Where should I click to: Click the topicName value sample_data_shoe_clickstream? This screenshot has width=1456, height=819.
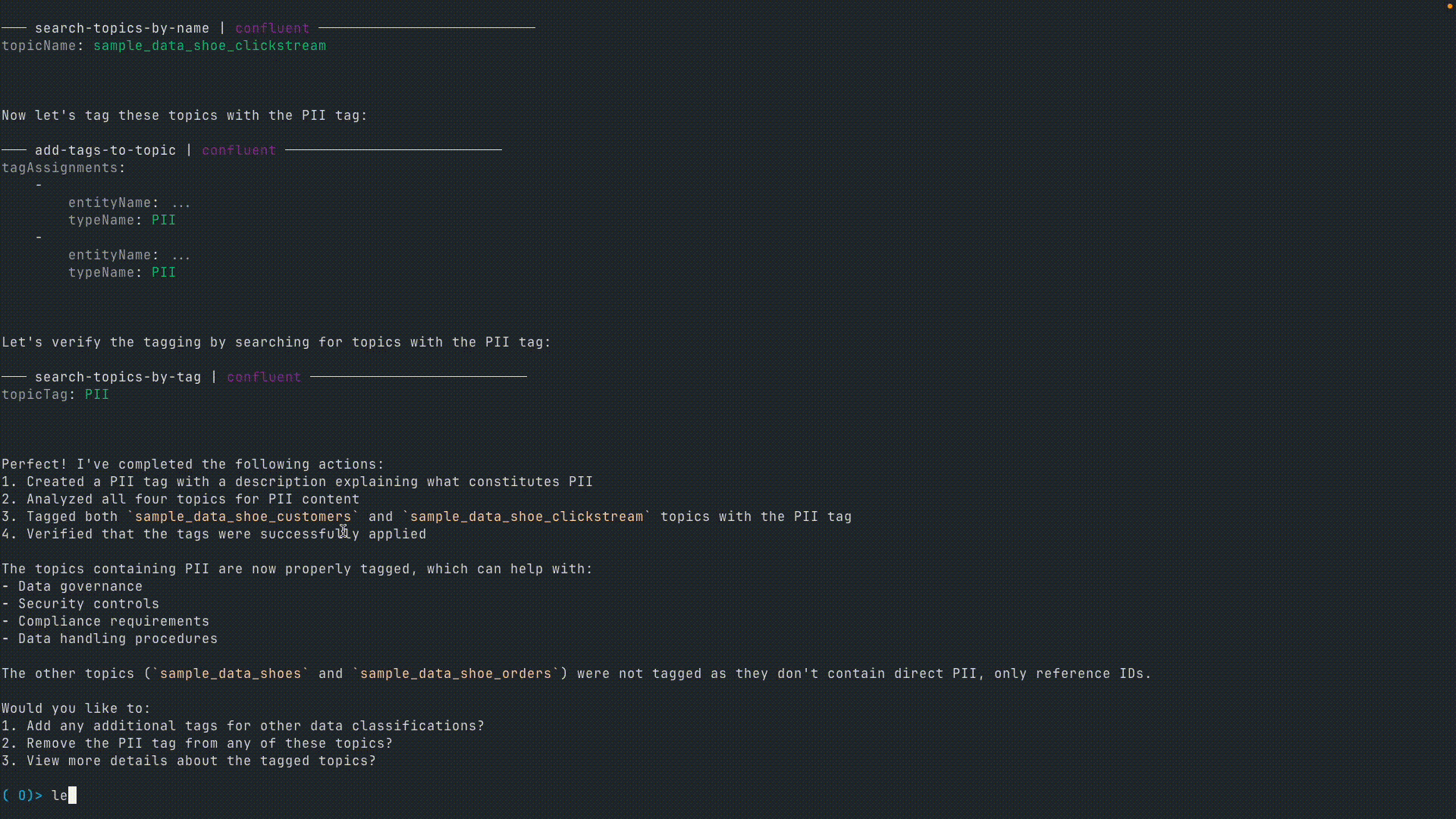[x=209, y=45]
